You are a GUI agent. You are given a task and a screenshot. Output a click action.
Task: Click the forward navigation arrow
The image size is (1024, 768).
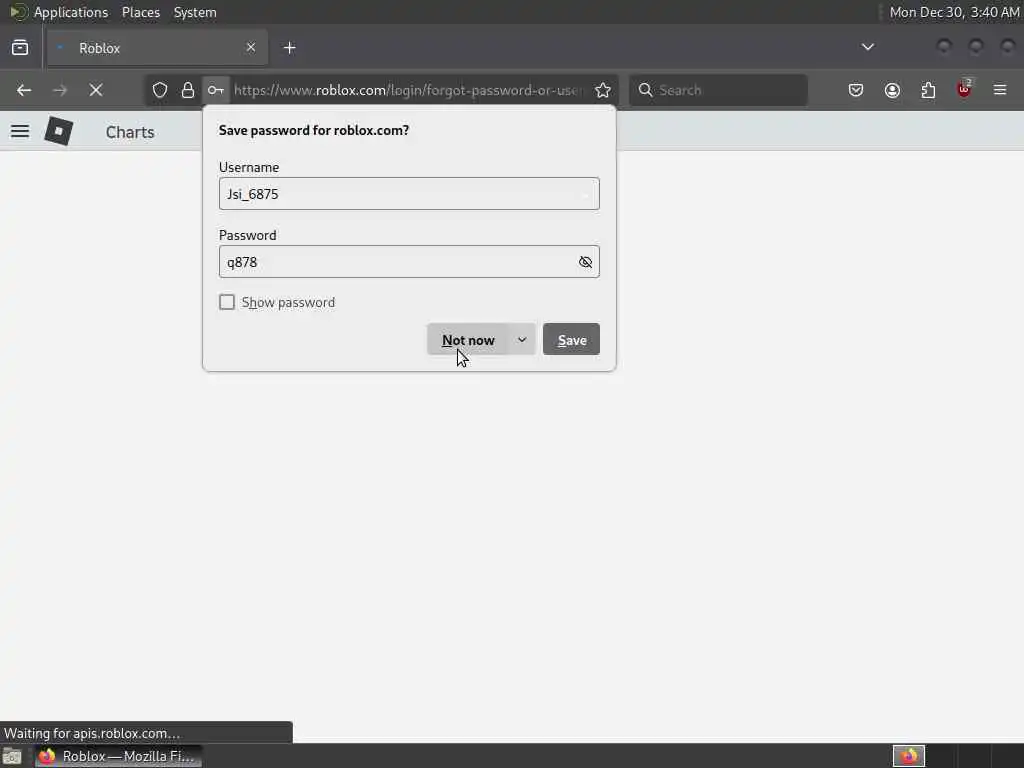pyautogui.click(x=60, y=90)
